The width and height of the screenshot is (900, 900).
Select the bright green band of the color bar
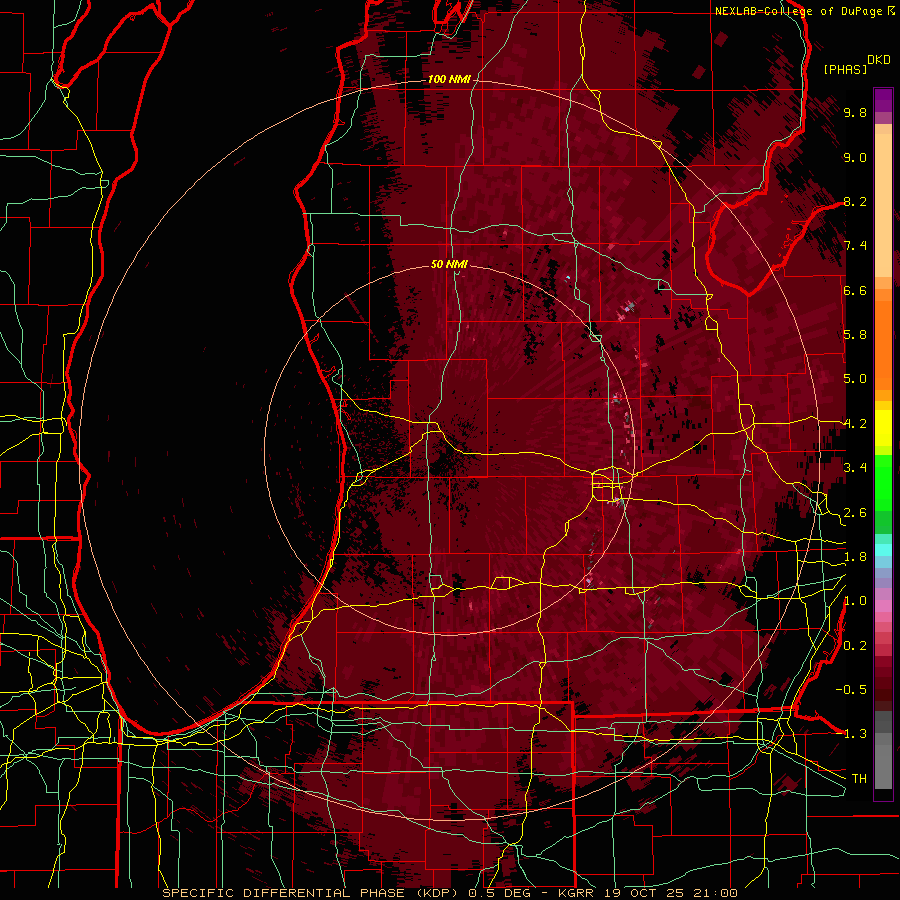[883, 483]
